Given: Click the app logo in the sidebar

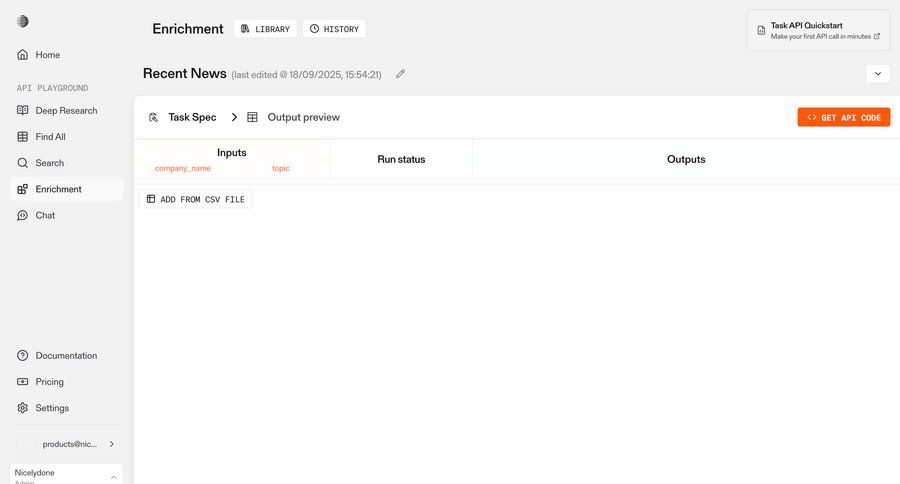Looking at the screenshot, I should pyautogui.click(x=23, y=22).
